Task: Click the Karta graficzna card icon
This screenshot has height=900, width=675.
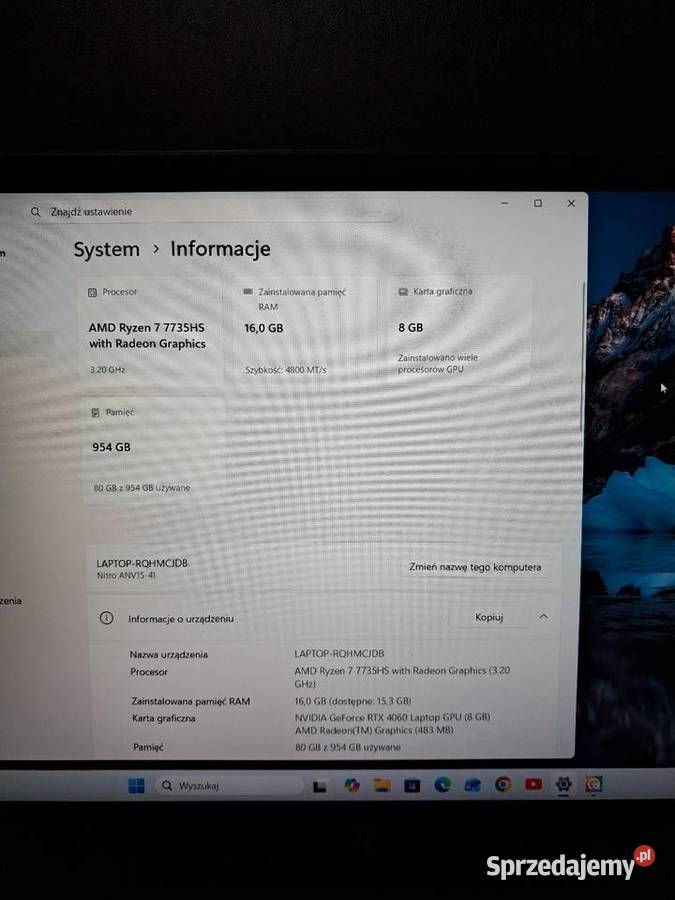Action: point(404,292)
